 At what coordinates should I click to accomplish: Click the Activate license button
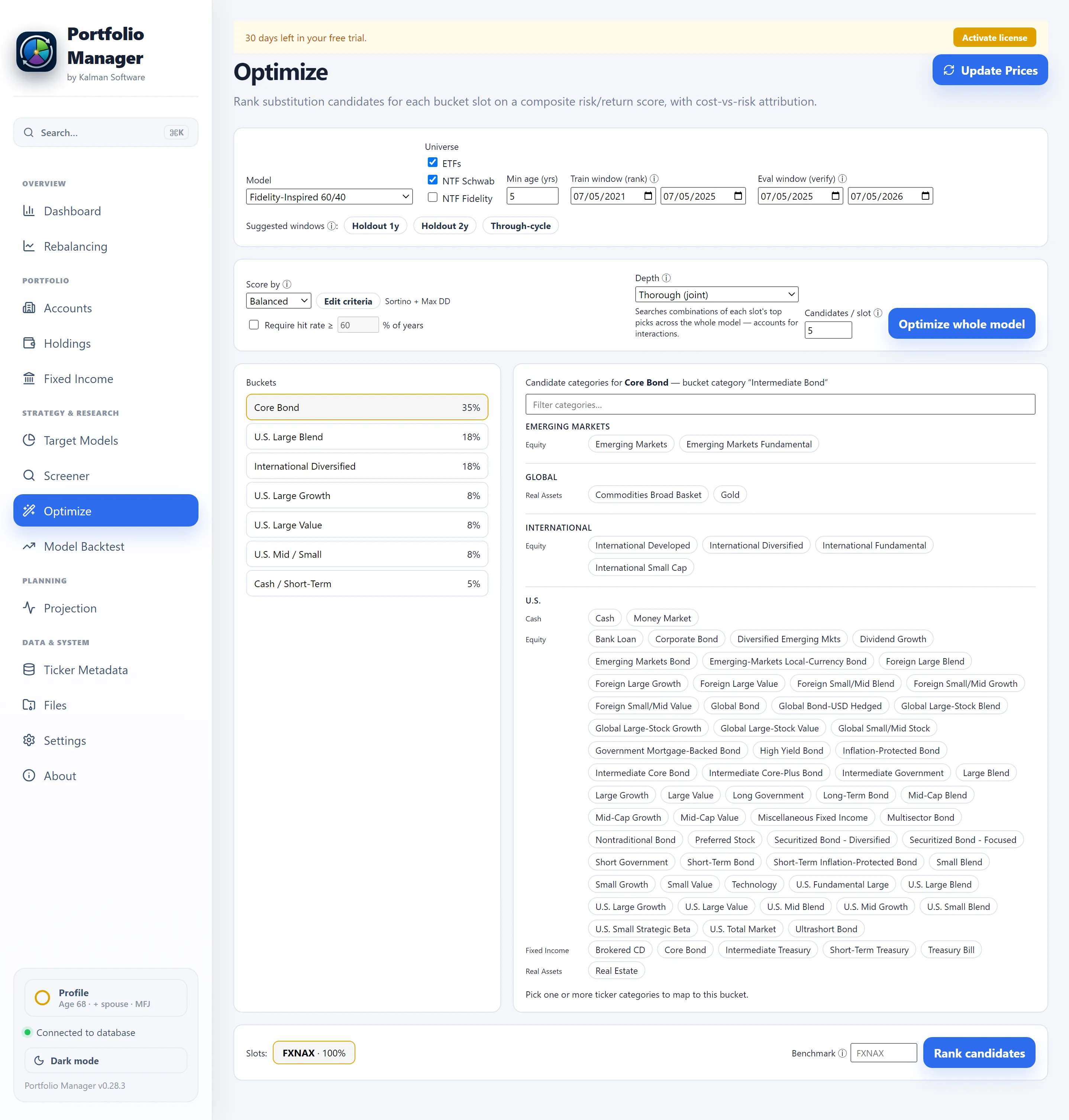tap(994, 38)
